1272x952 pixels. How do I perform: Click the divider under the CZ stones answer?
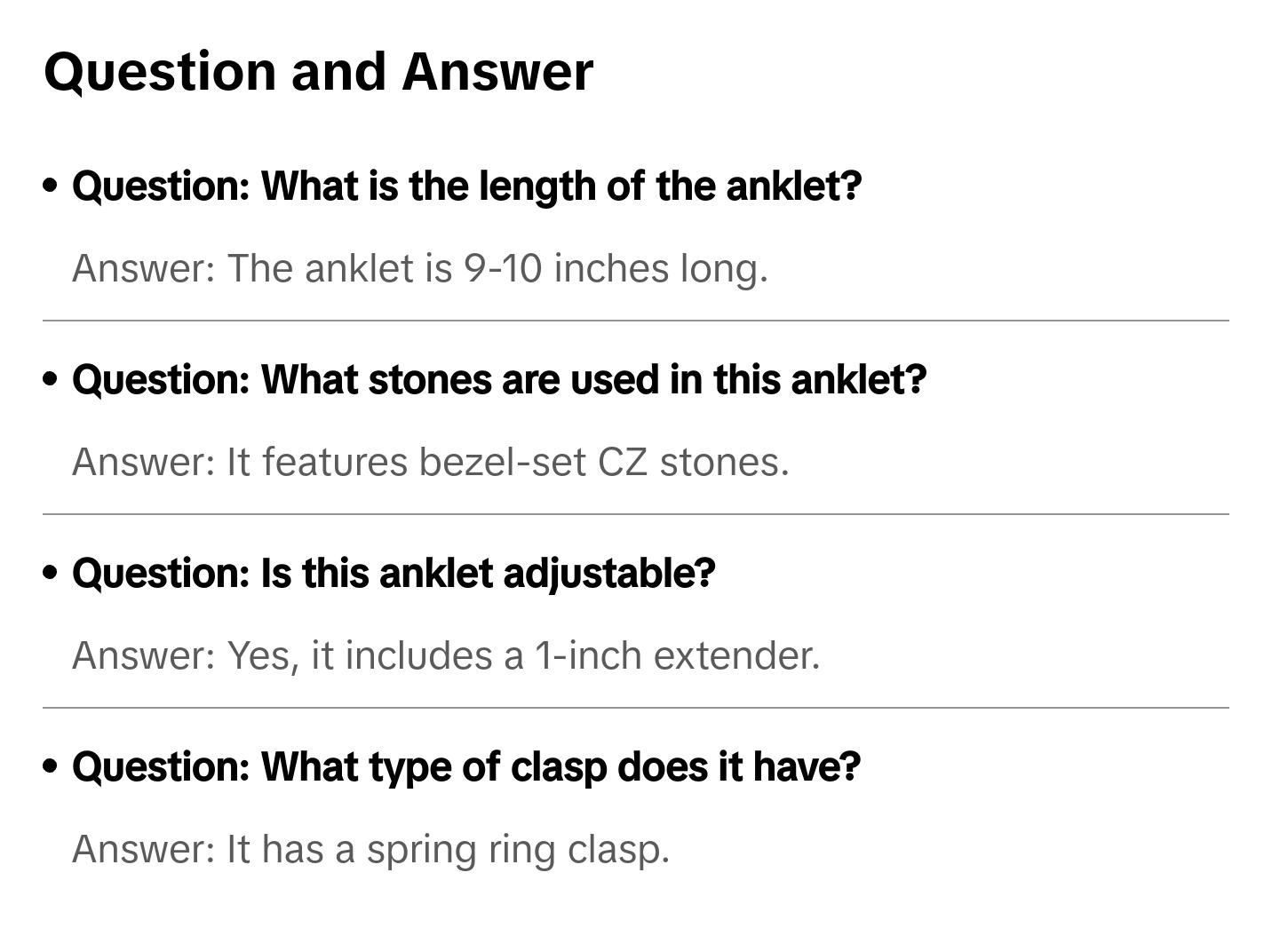(635, 514)
